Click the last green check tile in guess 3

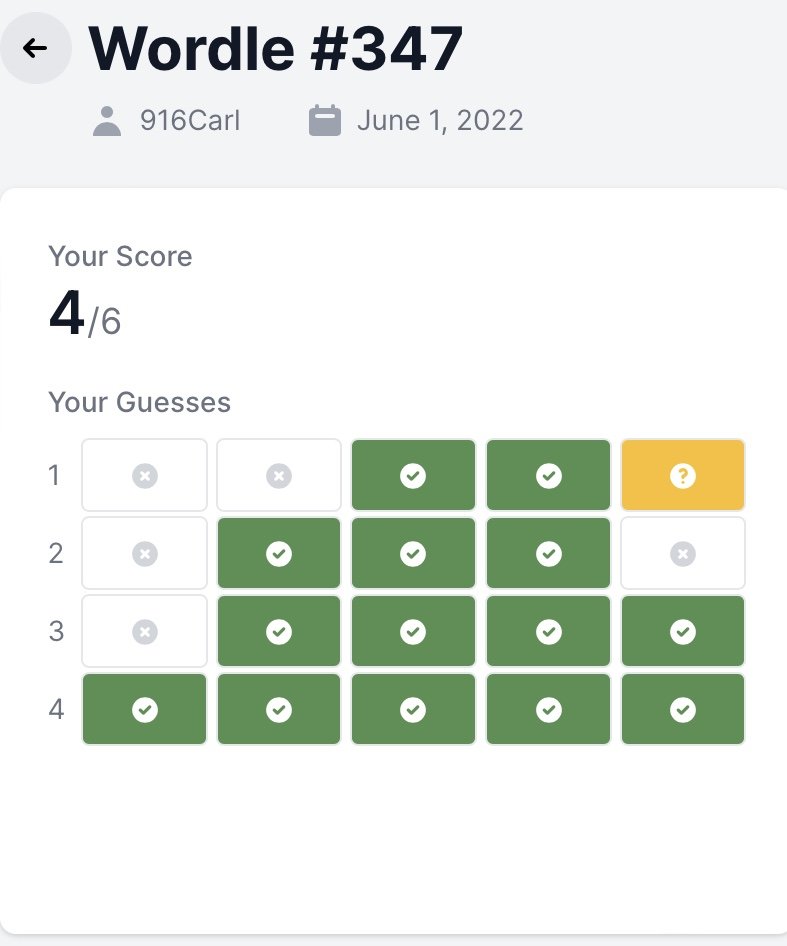coord(683,631)
